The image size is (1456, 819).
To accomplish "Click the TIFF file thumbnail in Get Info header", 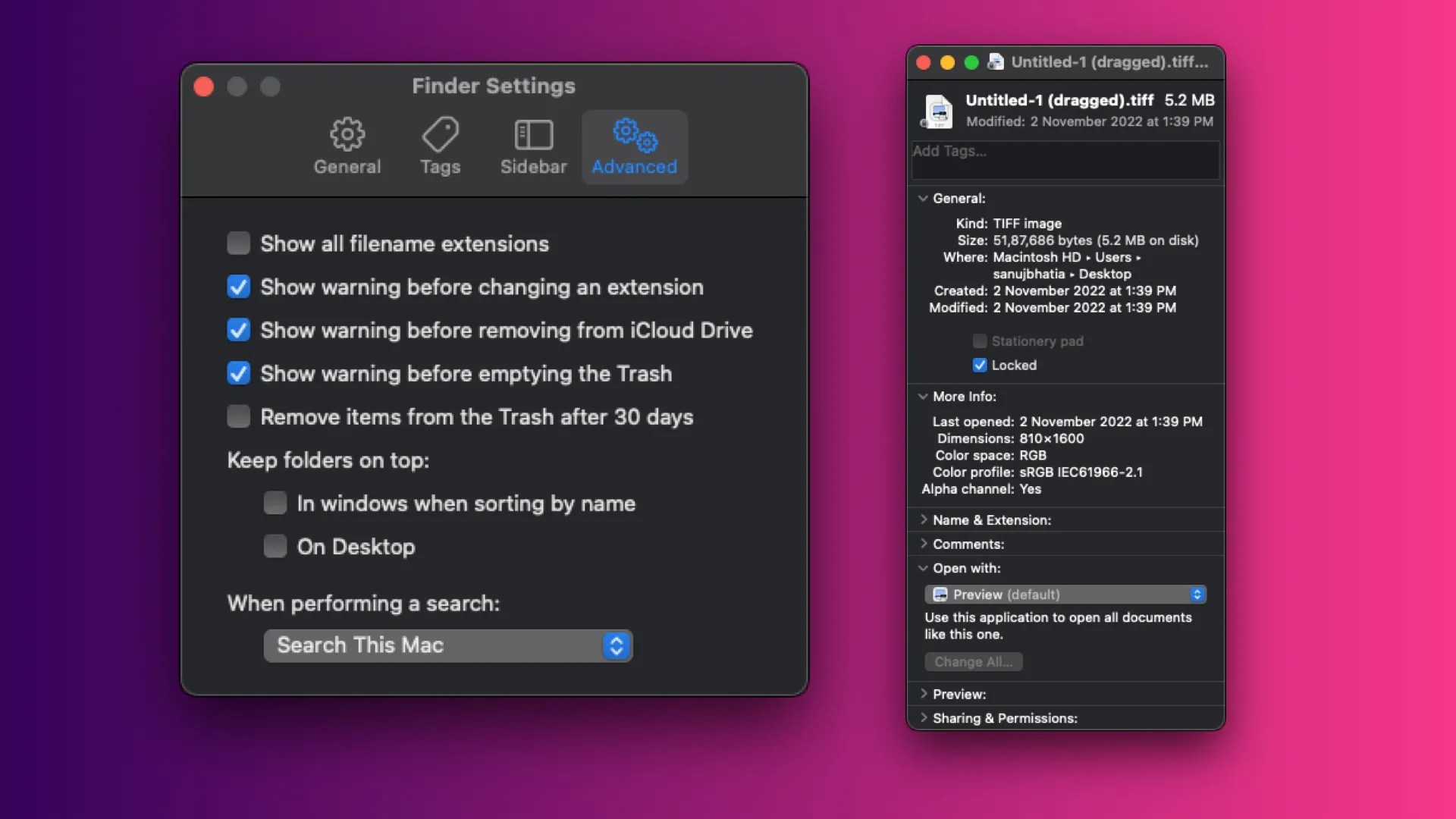I will (938, 111).
